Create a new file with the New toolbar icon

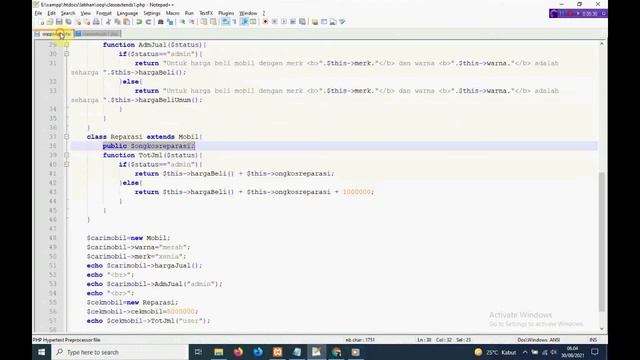(x=41, y=22)
